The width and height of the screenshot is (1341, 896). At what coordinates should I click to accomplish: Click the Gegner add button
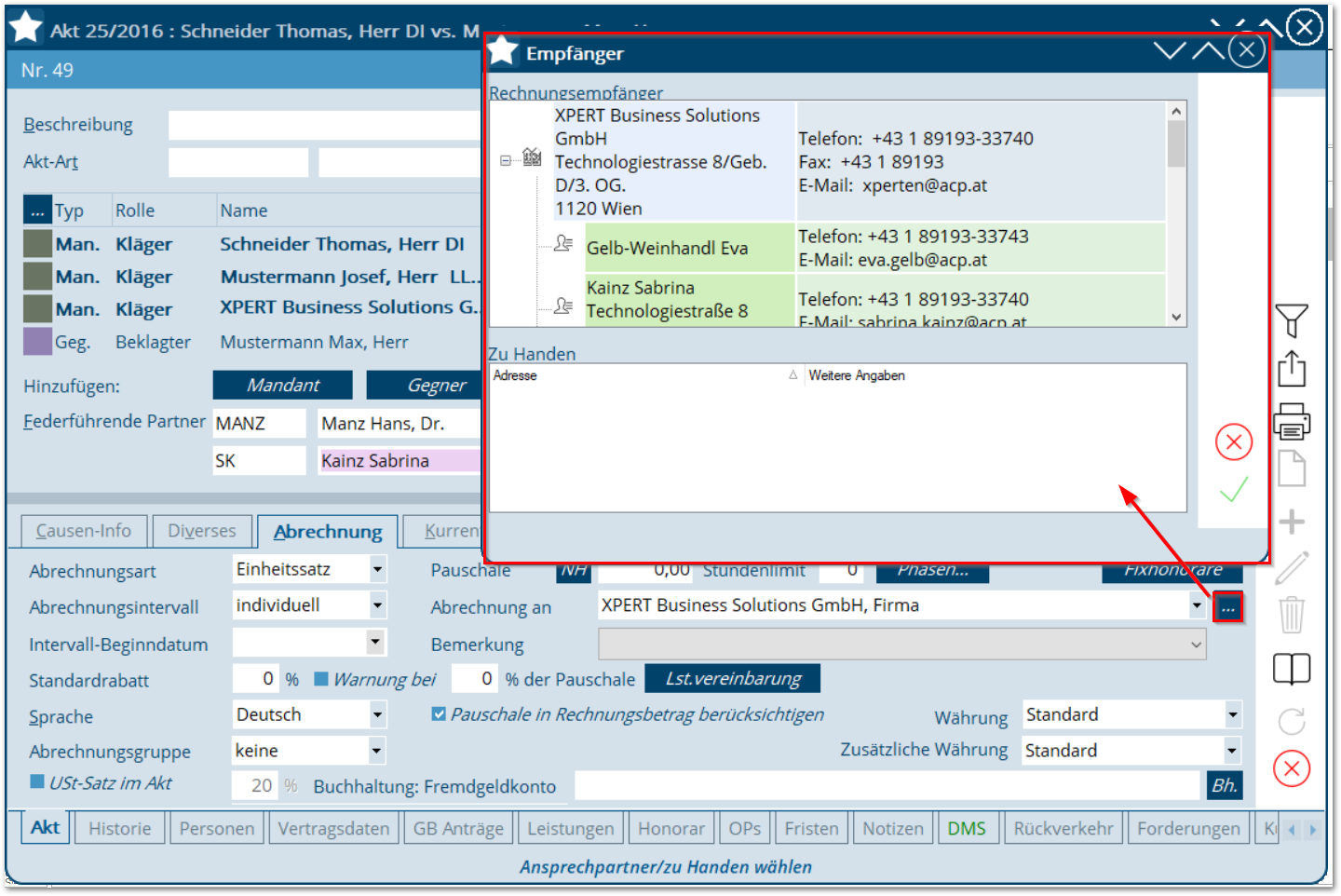coord(426,385)
